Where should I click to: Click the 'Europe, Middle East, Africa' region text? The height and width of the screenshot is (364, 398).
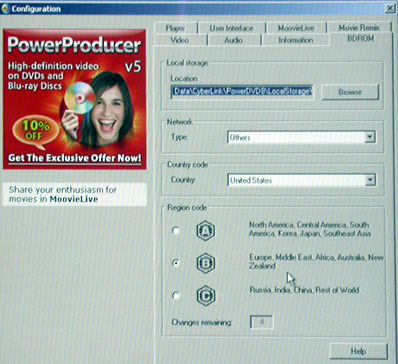pos(316,262)
